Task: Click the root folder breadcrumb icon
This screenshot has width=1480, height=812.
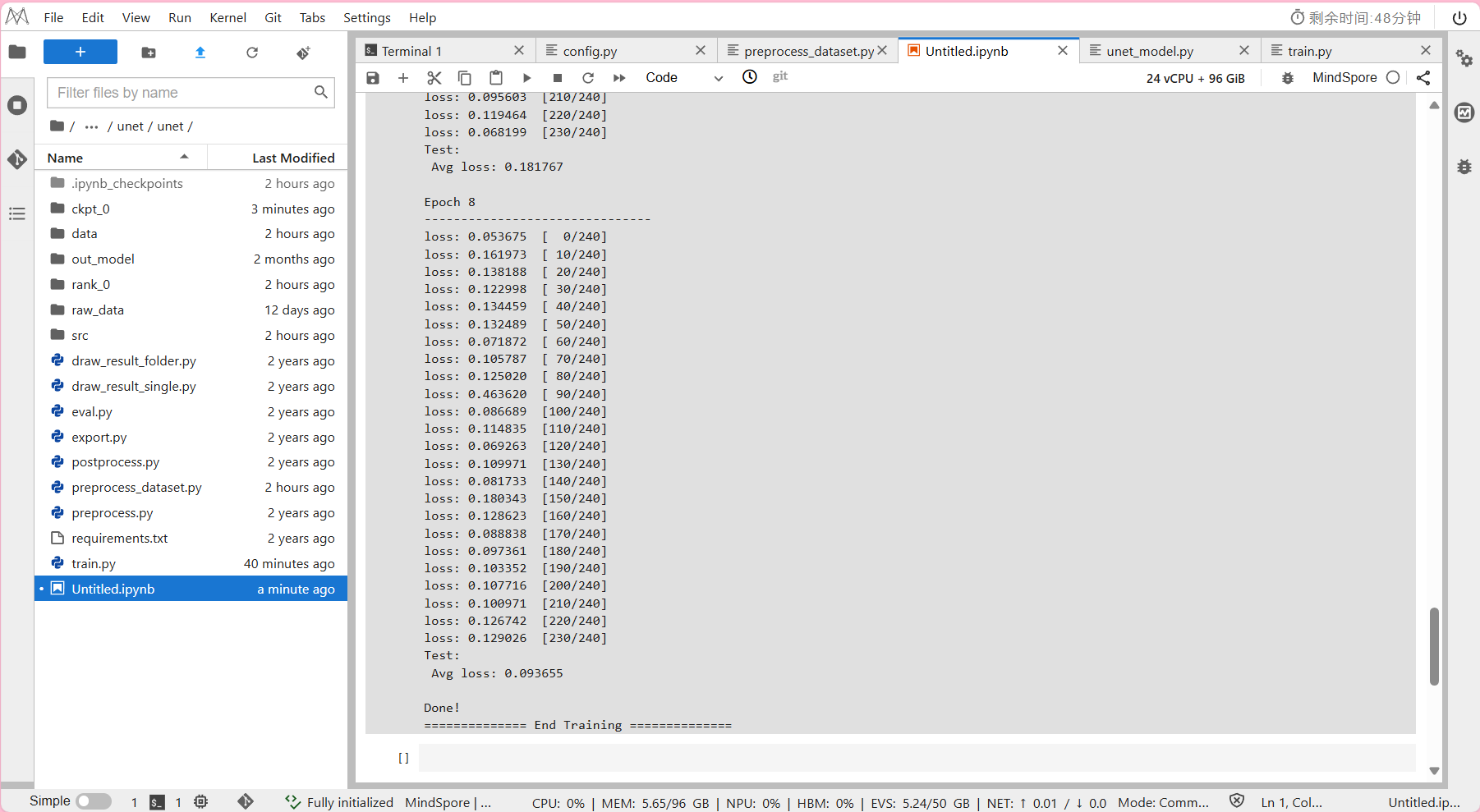Action: tap(57, 126)
